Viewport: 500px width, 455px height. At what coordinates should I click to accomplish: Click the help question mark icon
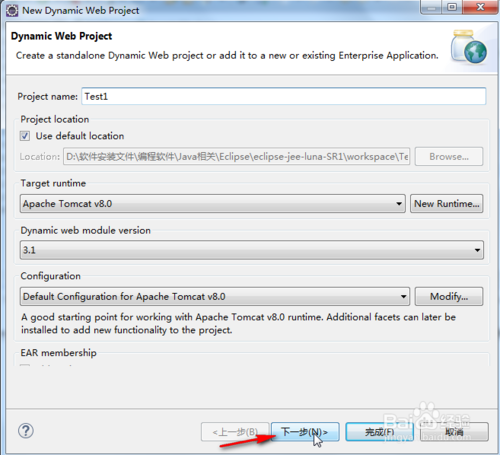[26, 431]
